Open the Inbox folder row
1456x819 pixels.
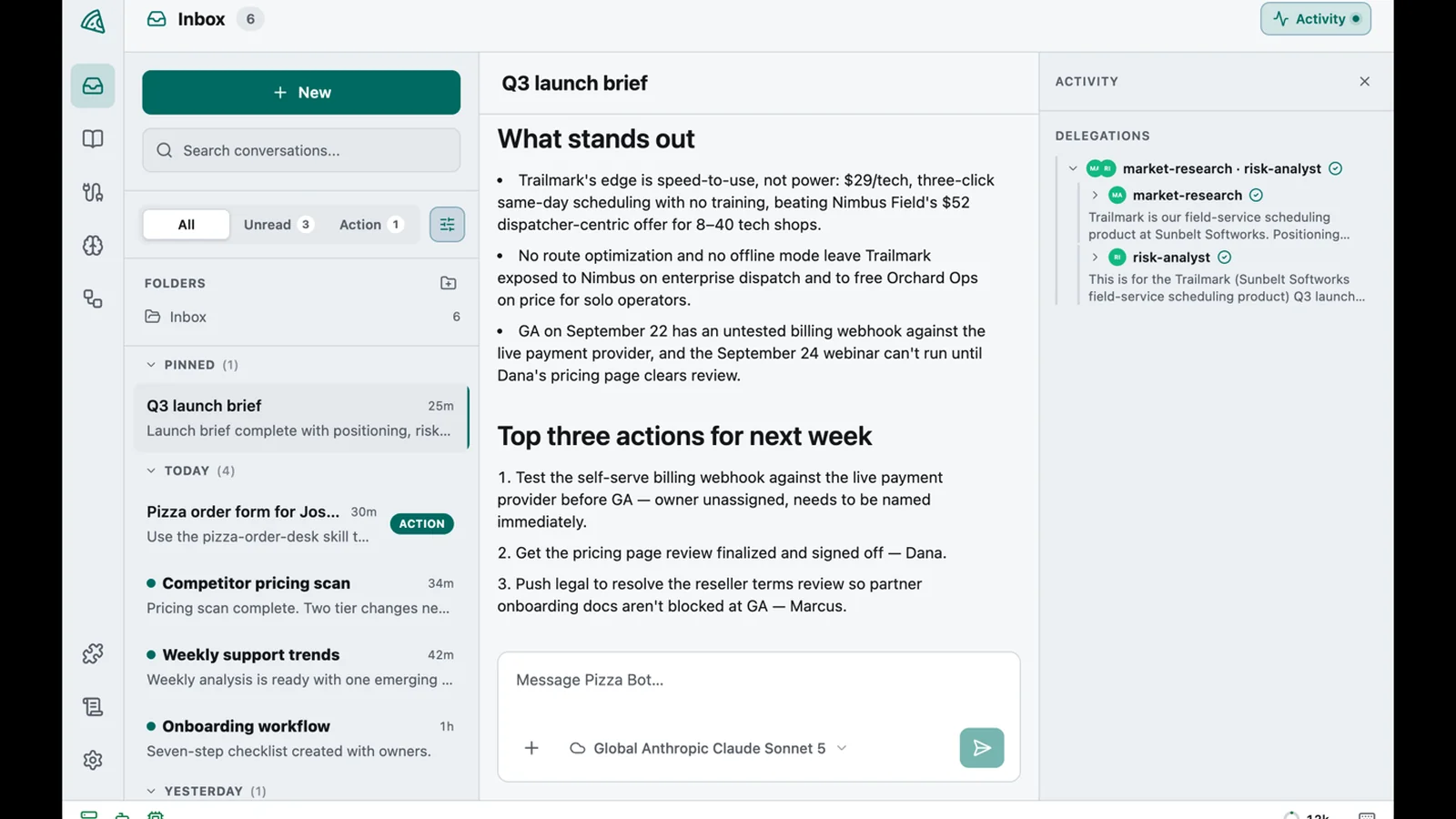[x=301, y=317]
